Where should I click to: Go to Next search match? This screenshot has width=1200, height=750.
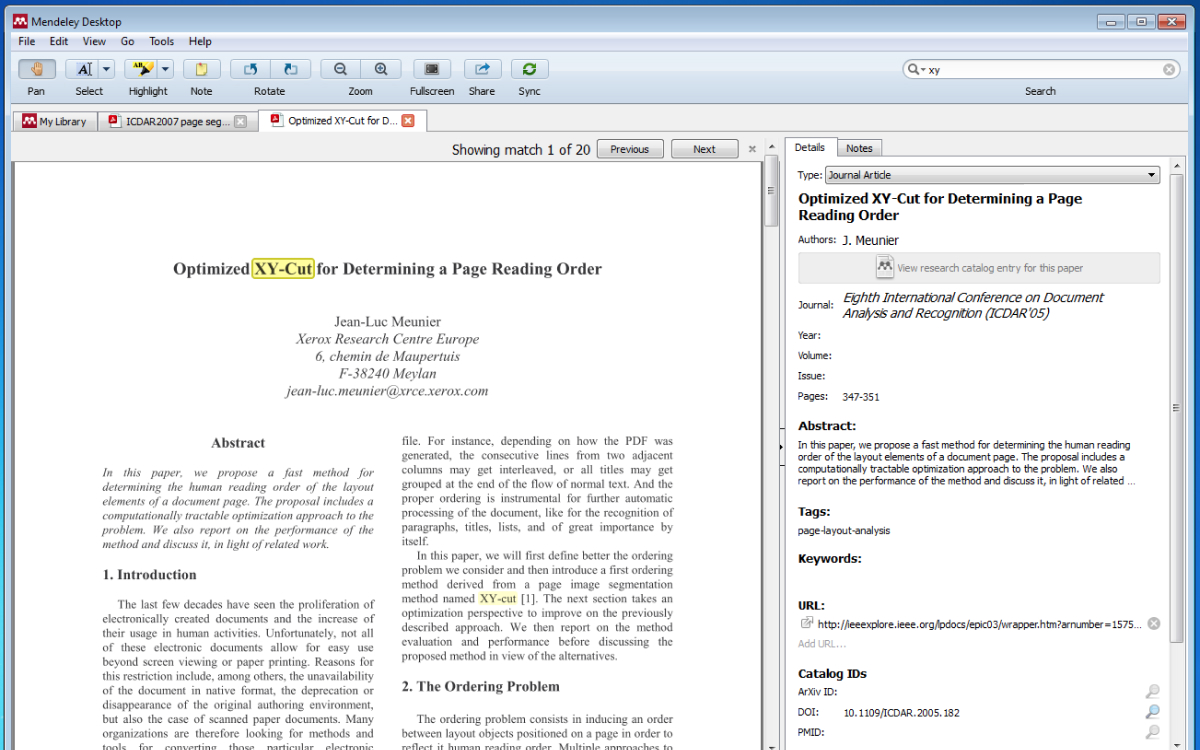(704, 149)
